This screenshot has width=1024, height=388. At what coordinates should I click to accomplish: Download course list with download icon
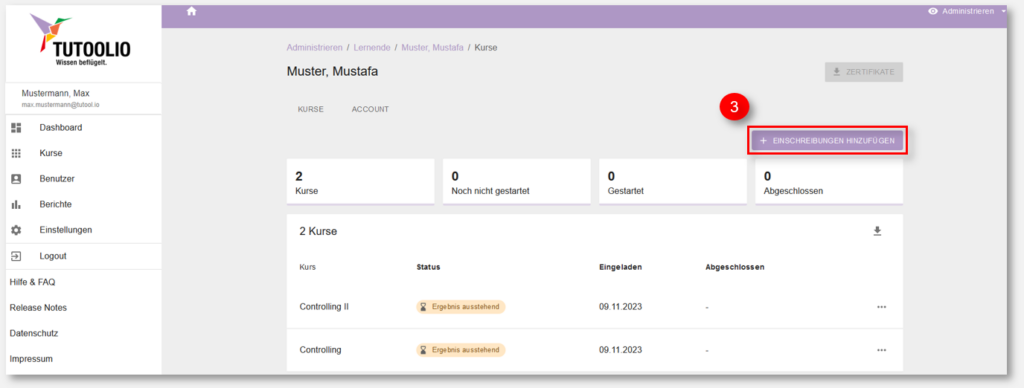point(877,231)
